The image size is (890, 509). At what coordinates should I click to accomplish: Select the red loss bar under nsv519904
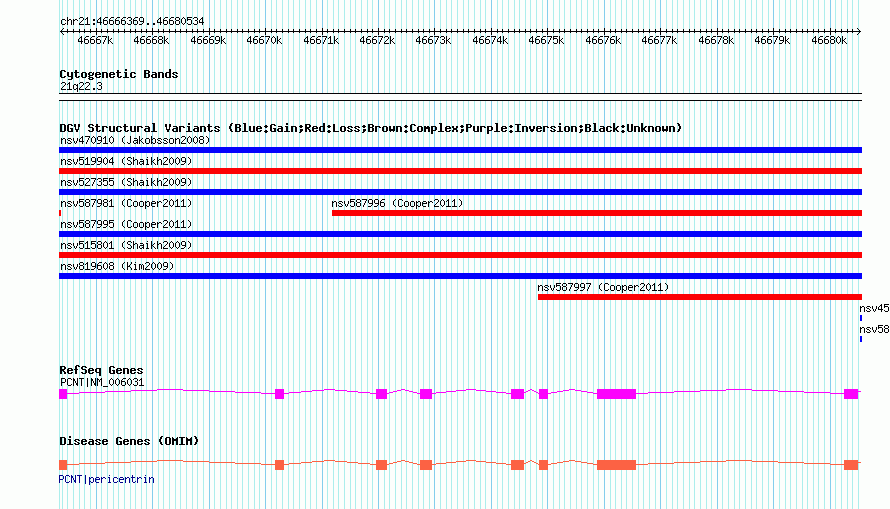point(460,171)
